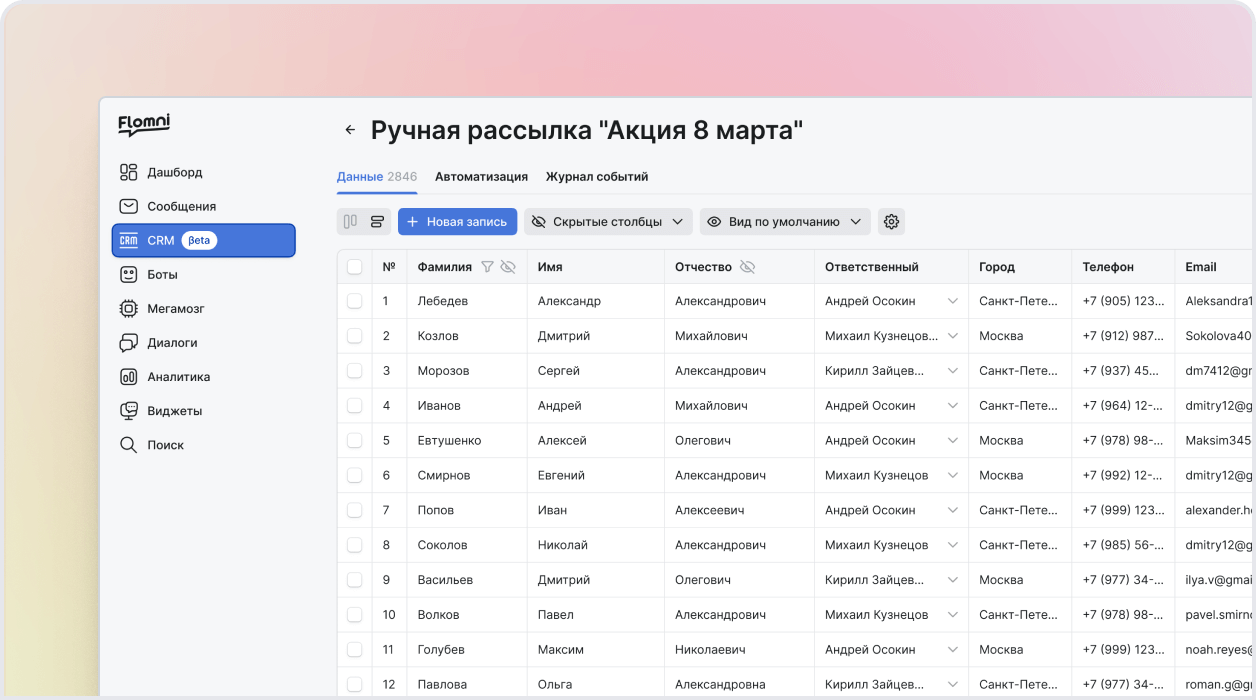Check the row checkbox for Лебедев
Screen dimensions: 1256x700
pos(355,301)
